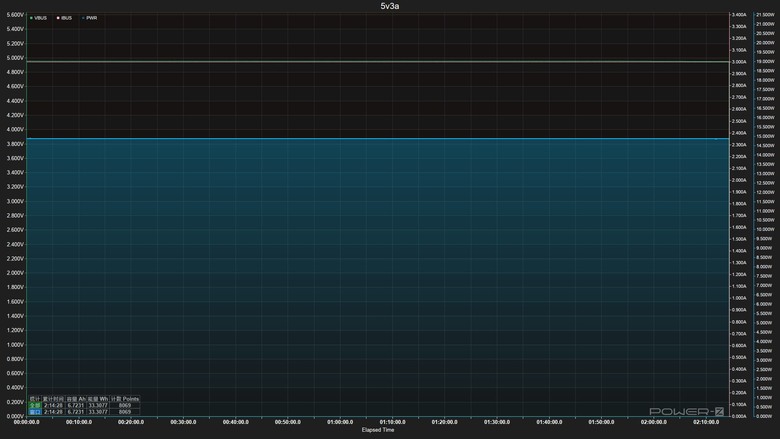
Task: Click the 02:00:00.0 time axis label
Action: point(654,422)
